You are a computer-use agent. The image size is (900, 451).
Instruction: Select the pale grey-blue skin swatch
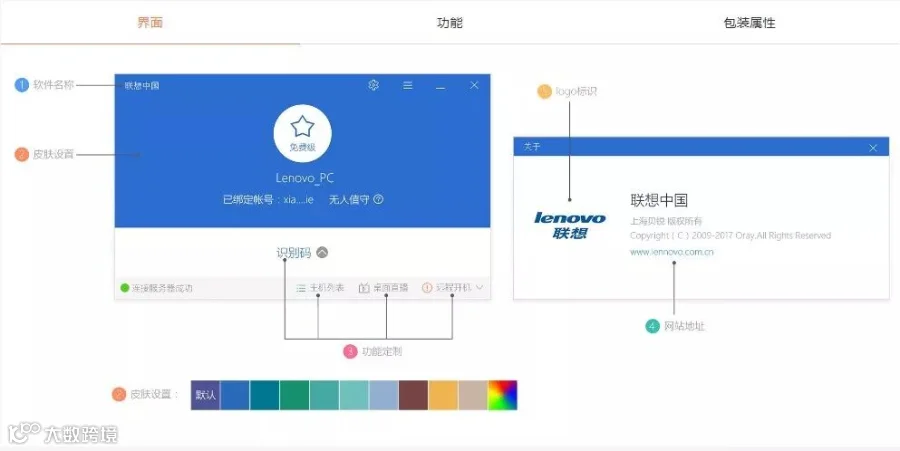click(x=384, y=395)
